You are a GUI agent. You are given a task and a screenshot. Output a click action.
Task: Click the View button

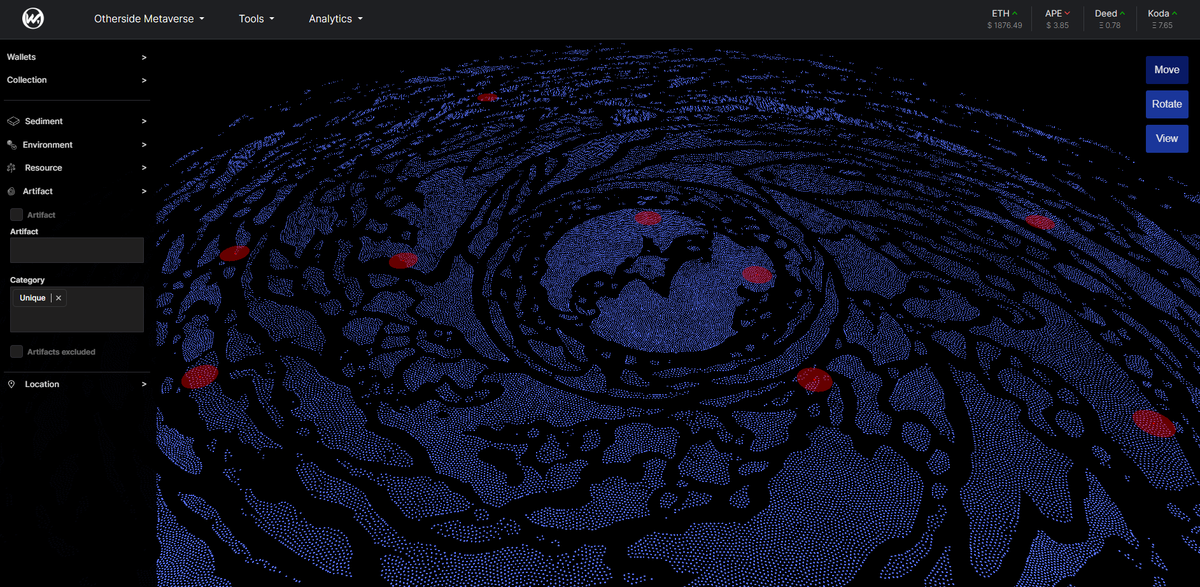pyautogui.click(x=1167, y=138)
